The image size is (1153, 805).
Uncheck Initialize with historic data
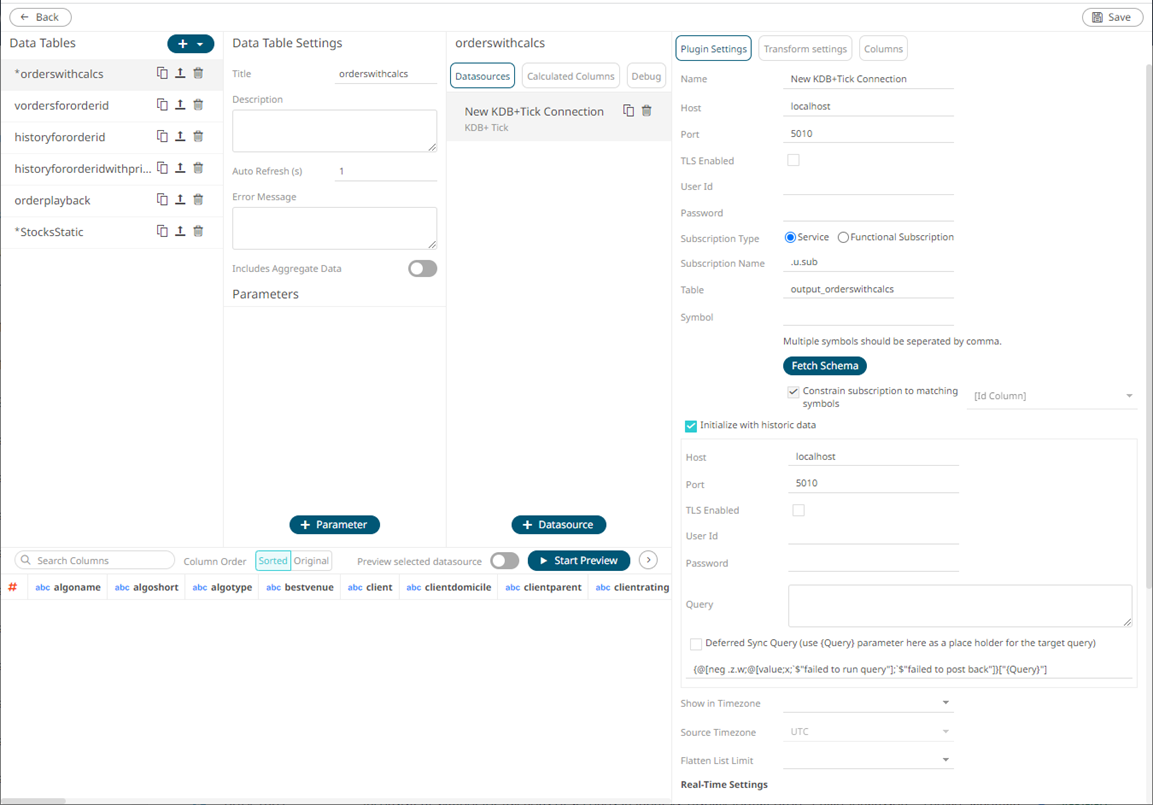click(691, 425)
